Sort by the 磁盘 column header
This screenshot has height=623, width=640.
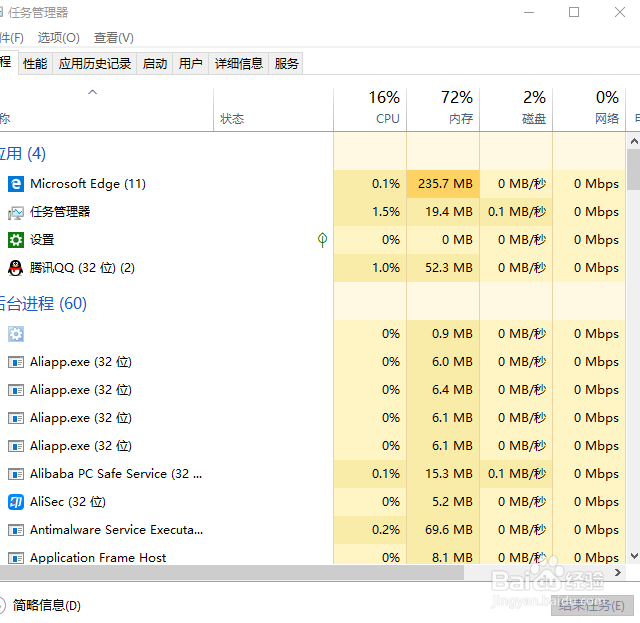click(516, 109)
